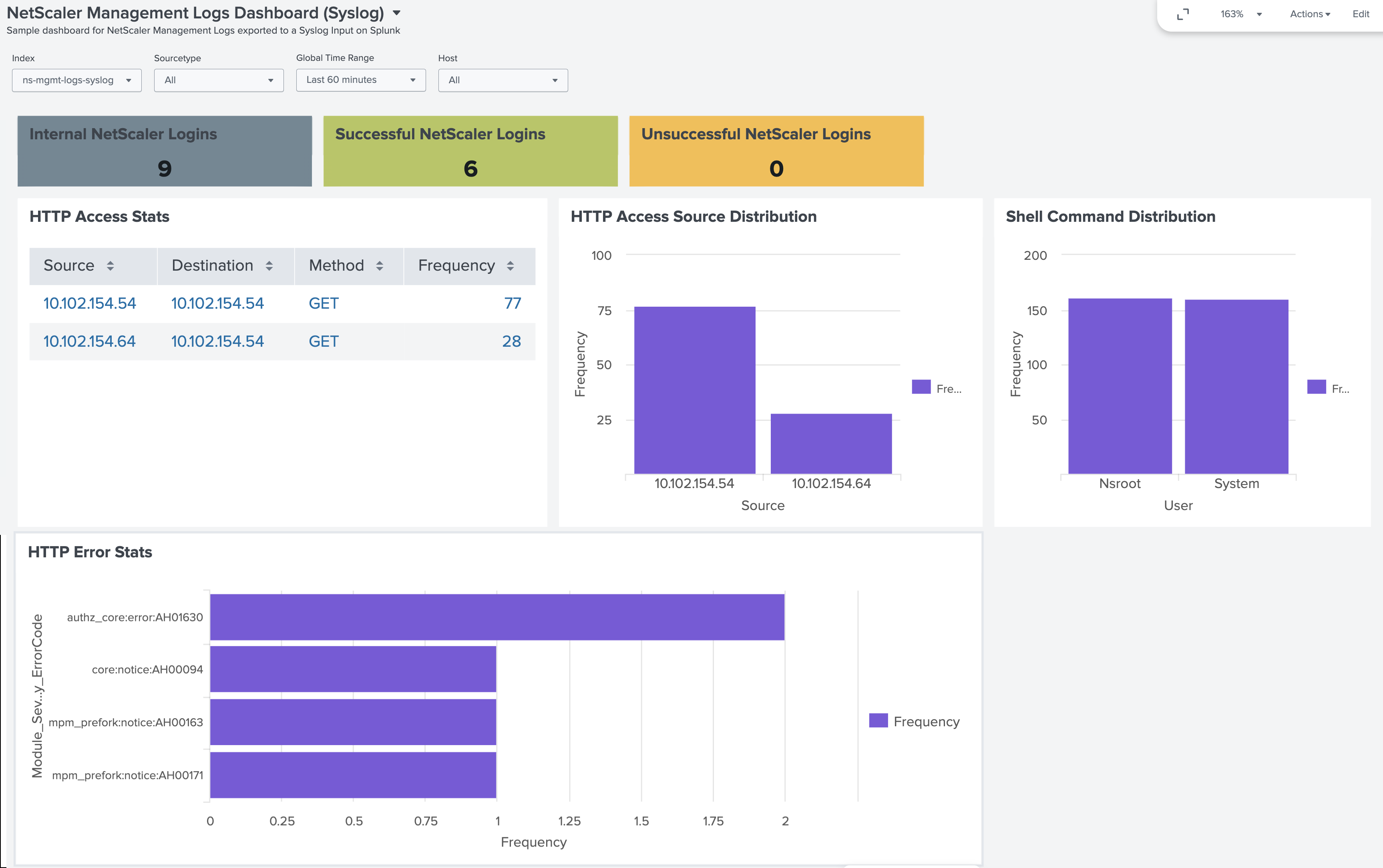Click the Successful NetScaler Logins tile

click(471, 151)
